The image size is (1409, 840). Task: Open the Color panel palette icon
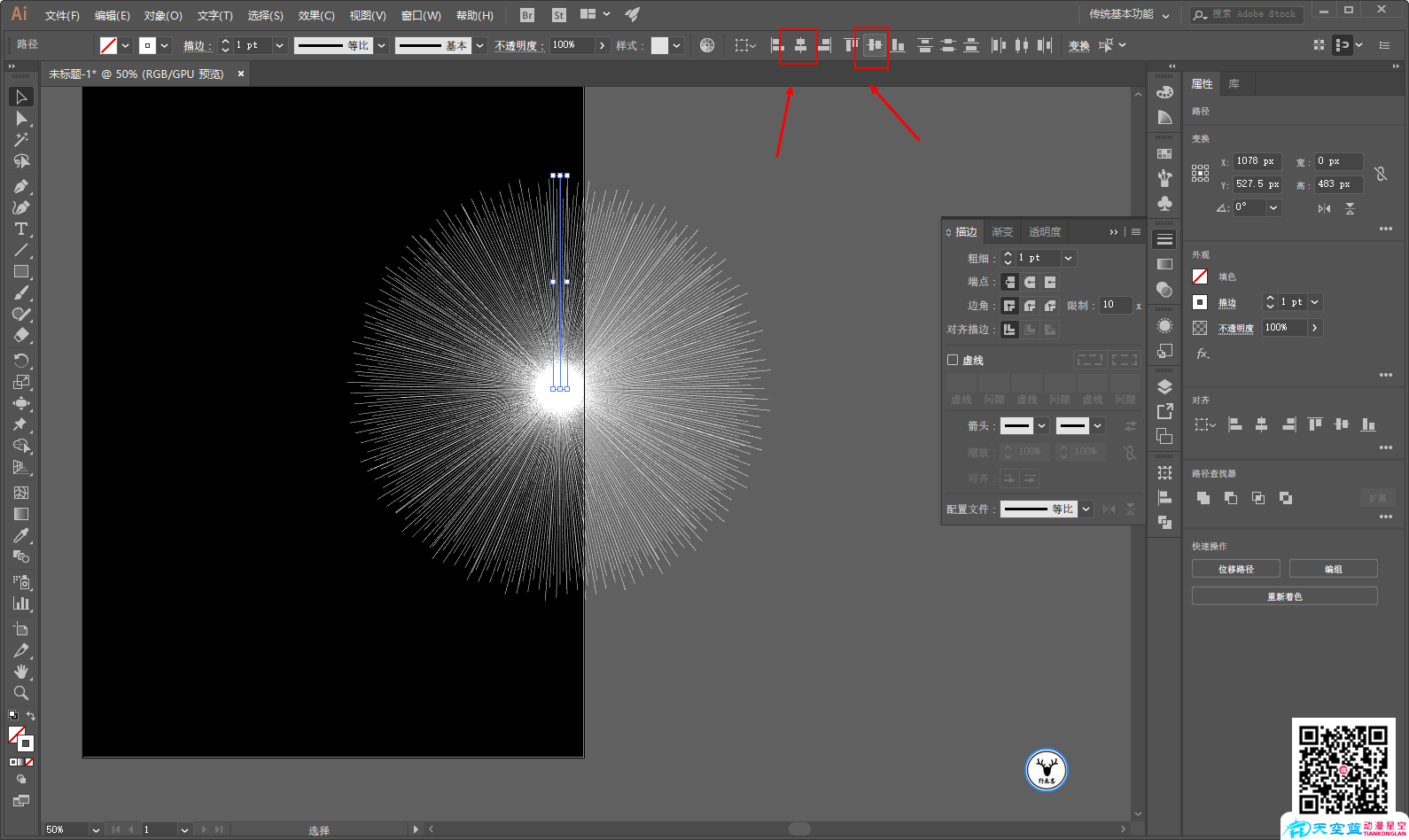[x=1164, y=92]
